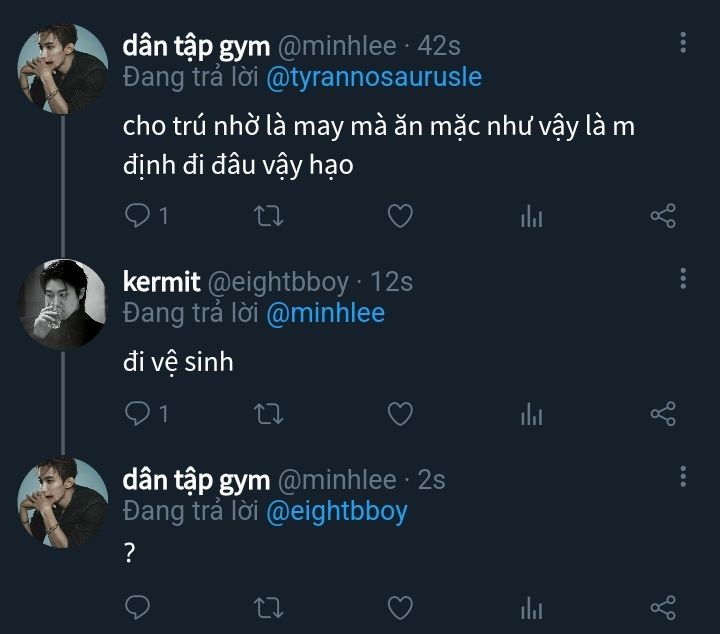The width and height of the screenshot is (720, 634).
Task: Like the '?' tweet by dân tập gym
Action: [400, 607]
